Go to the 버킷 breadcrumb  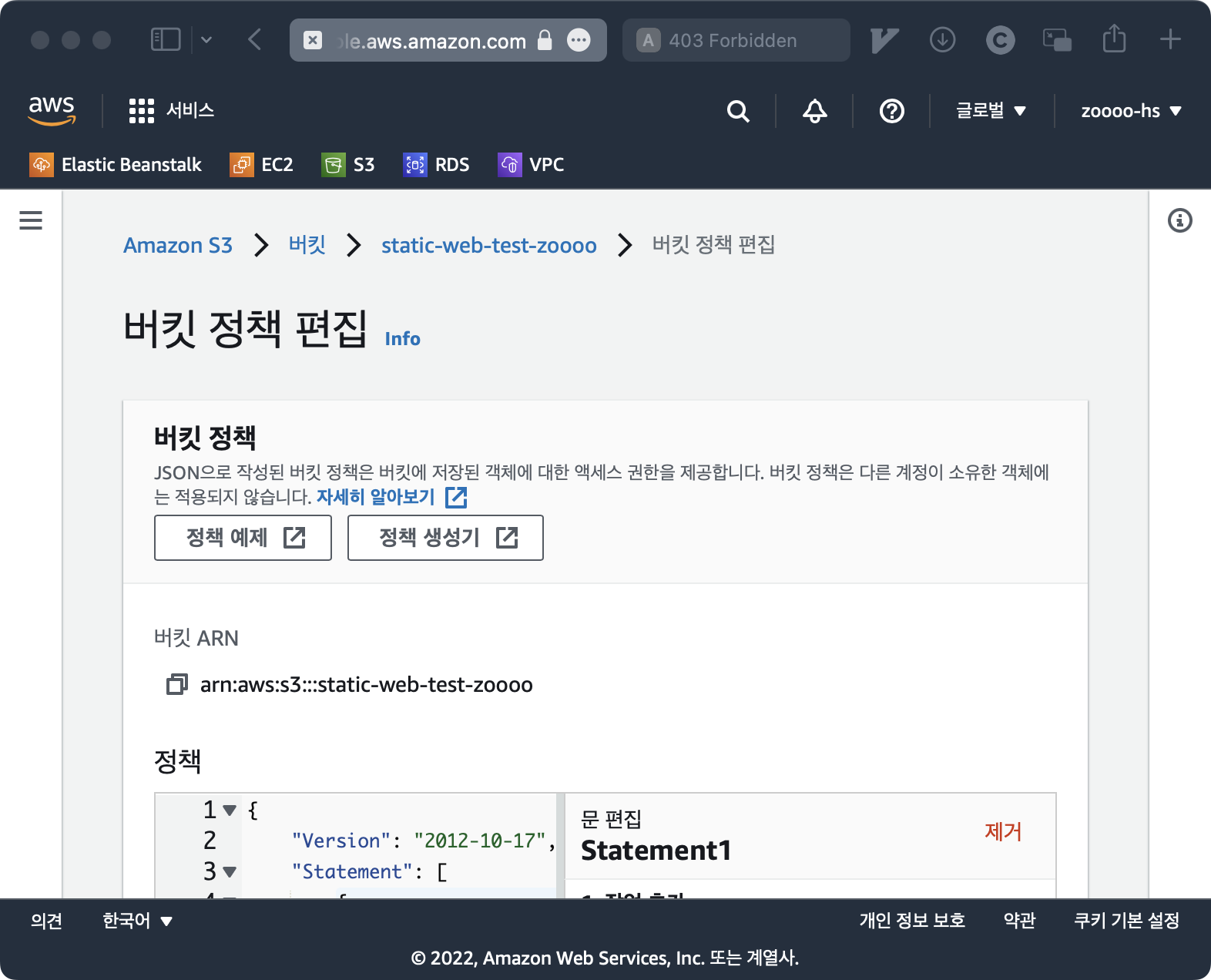point(307,245)
